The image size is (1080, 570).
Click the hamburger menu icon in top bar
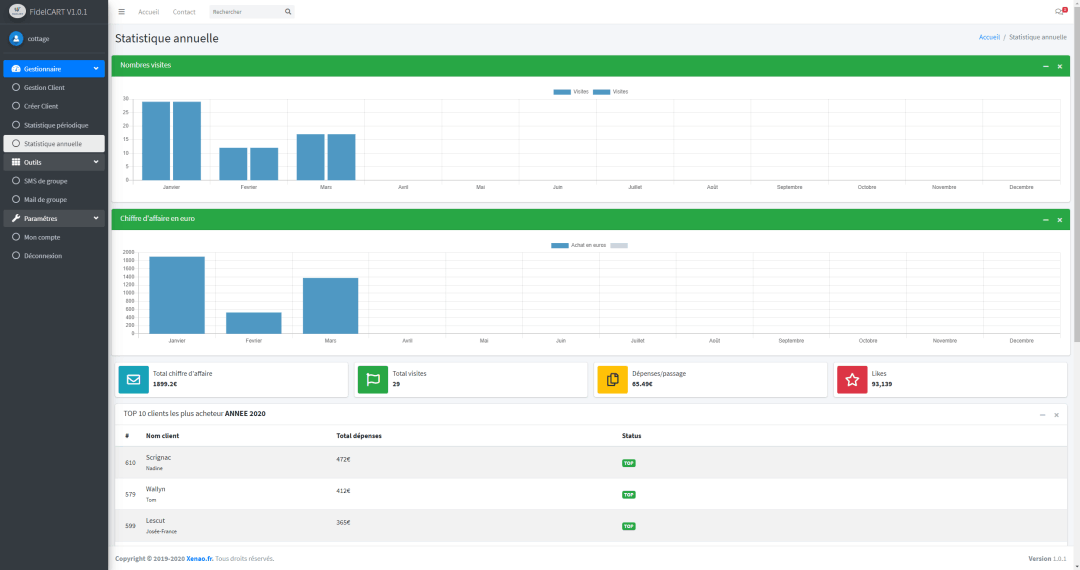point(122,12)
